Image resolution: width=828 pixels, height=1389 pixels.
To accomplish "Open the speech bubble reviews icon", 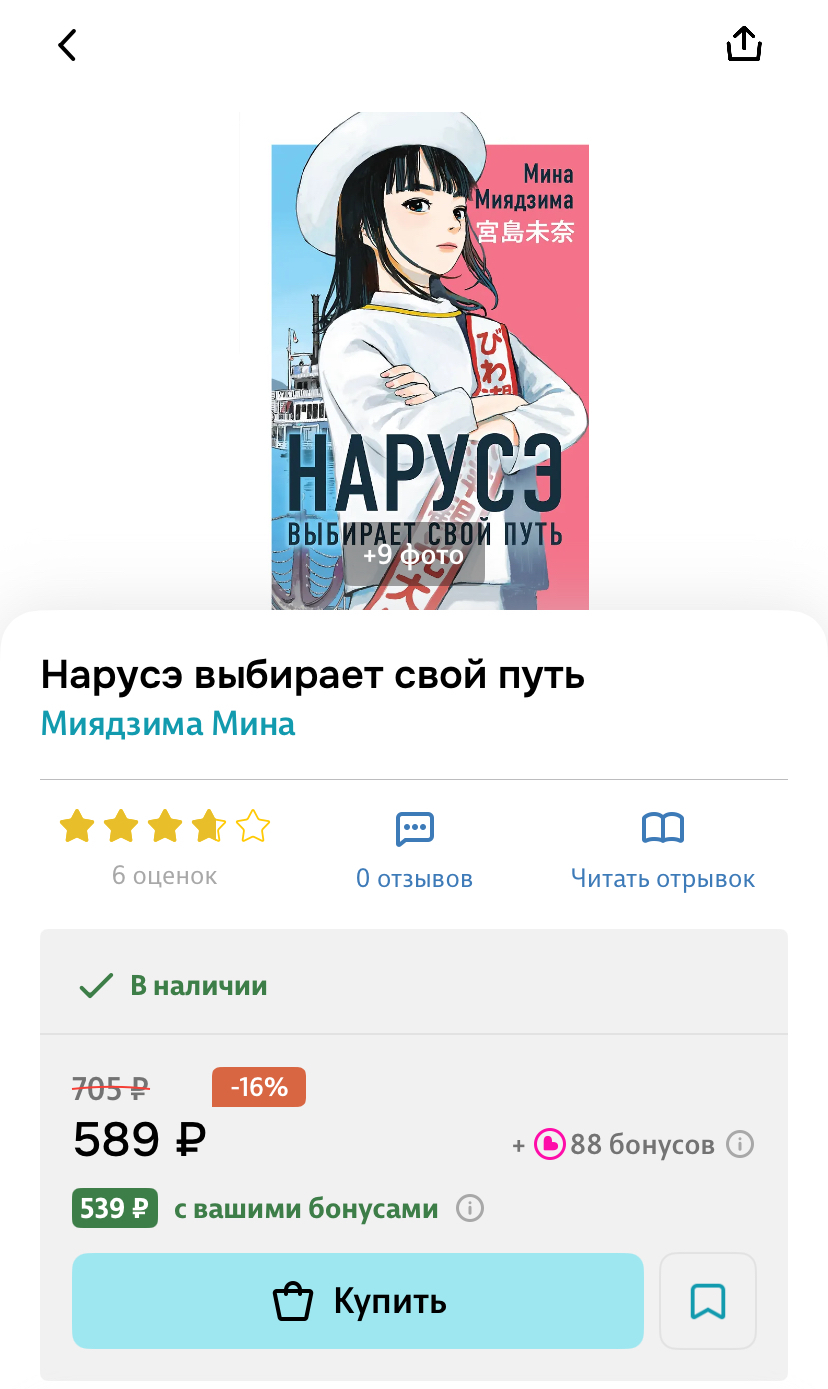I will click(x=415, y=828).
